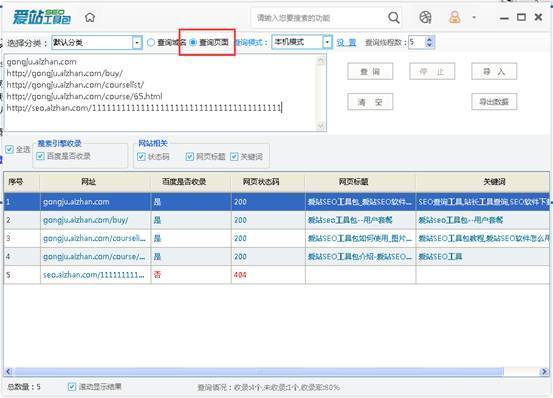Select the 查询域名 radio button
Screen dimensions: 553x398
[151, 42]
